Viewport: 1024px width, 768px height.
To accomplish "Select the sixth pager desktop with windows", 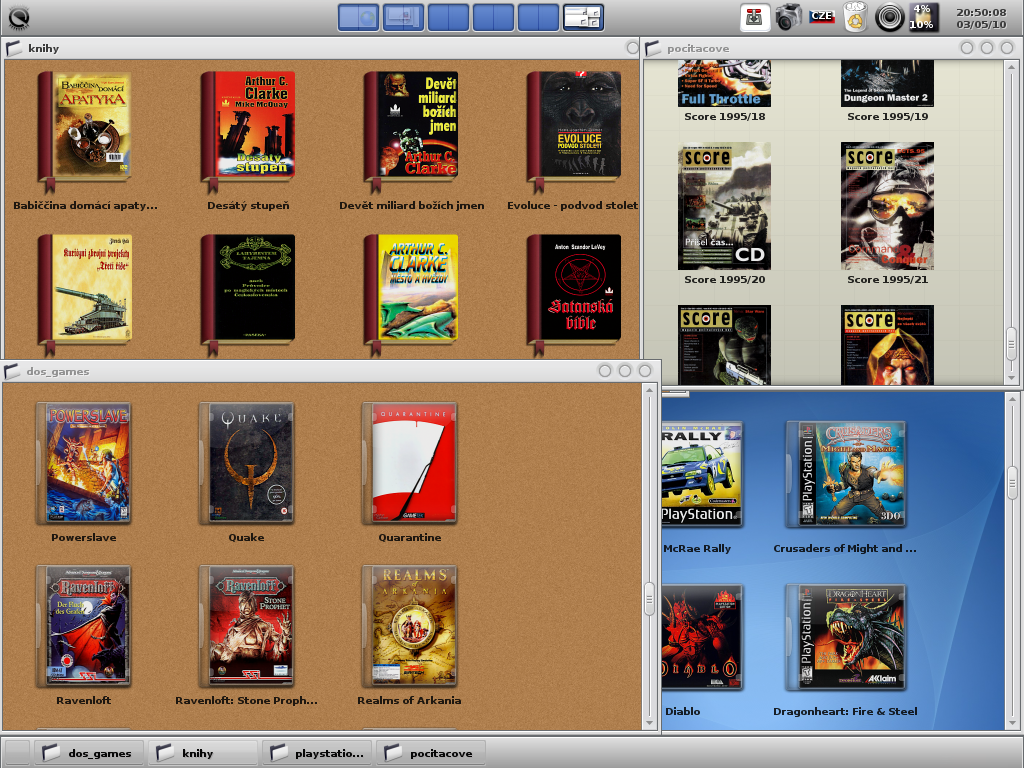I will pos(583,18).
